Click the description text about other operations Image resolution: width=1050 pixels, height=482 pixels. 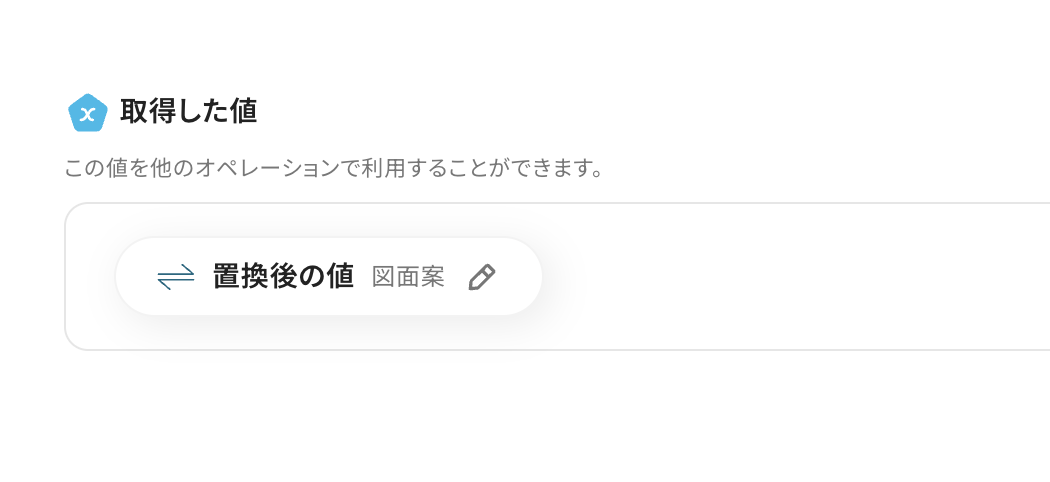pyautogui.click(x=334, y=168)
